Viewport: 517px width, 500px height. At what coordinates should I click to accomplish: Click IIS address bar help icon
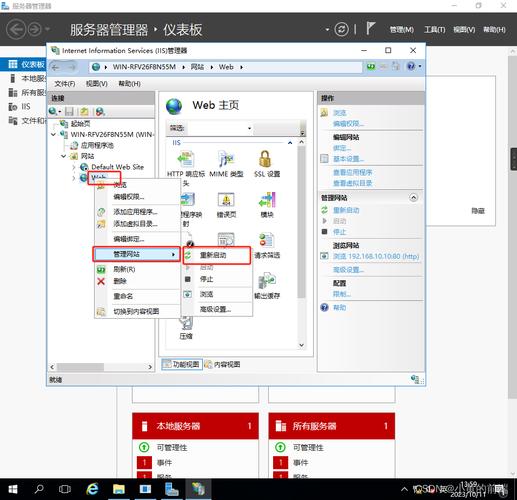[x=411, y=66]
